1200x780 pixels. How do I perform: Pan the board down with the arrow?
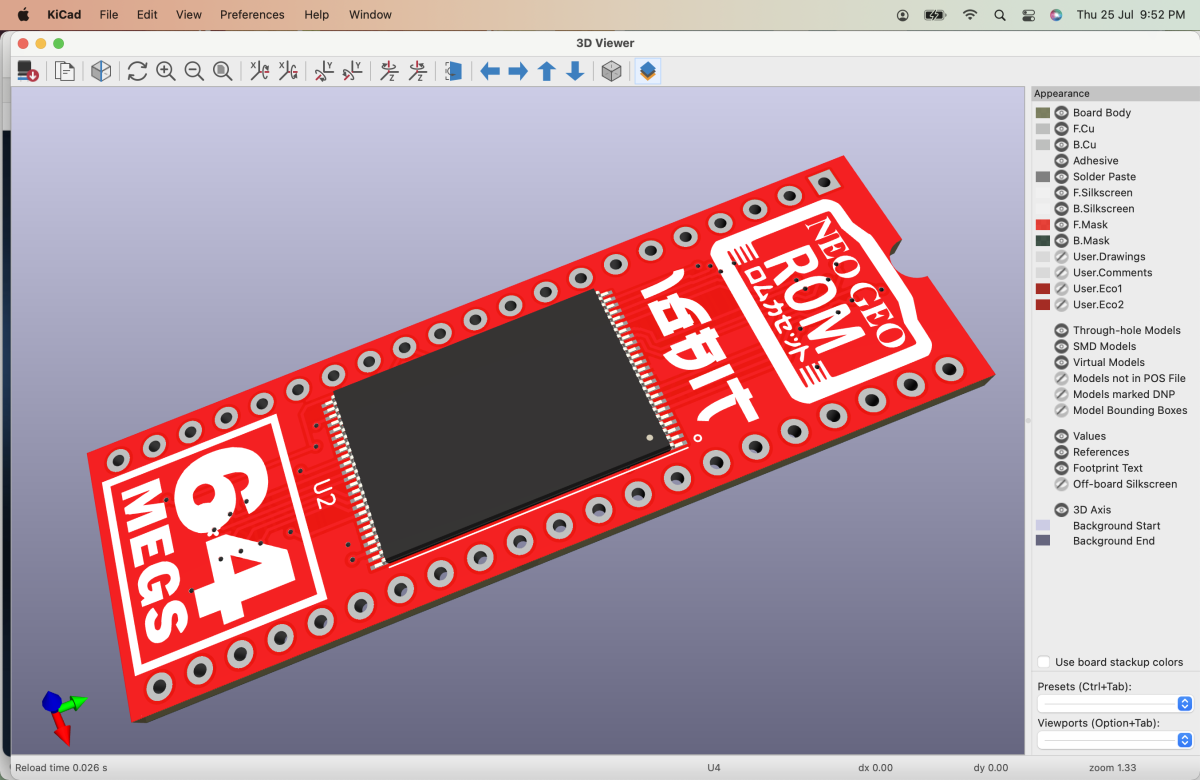[575, 71]
